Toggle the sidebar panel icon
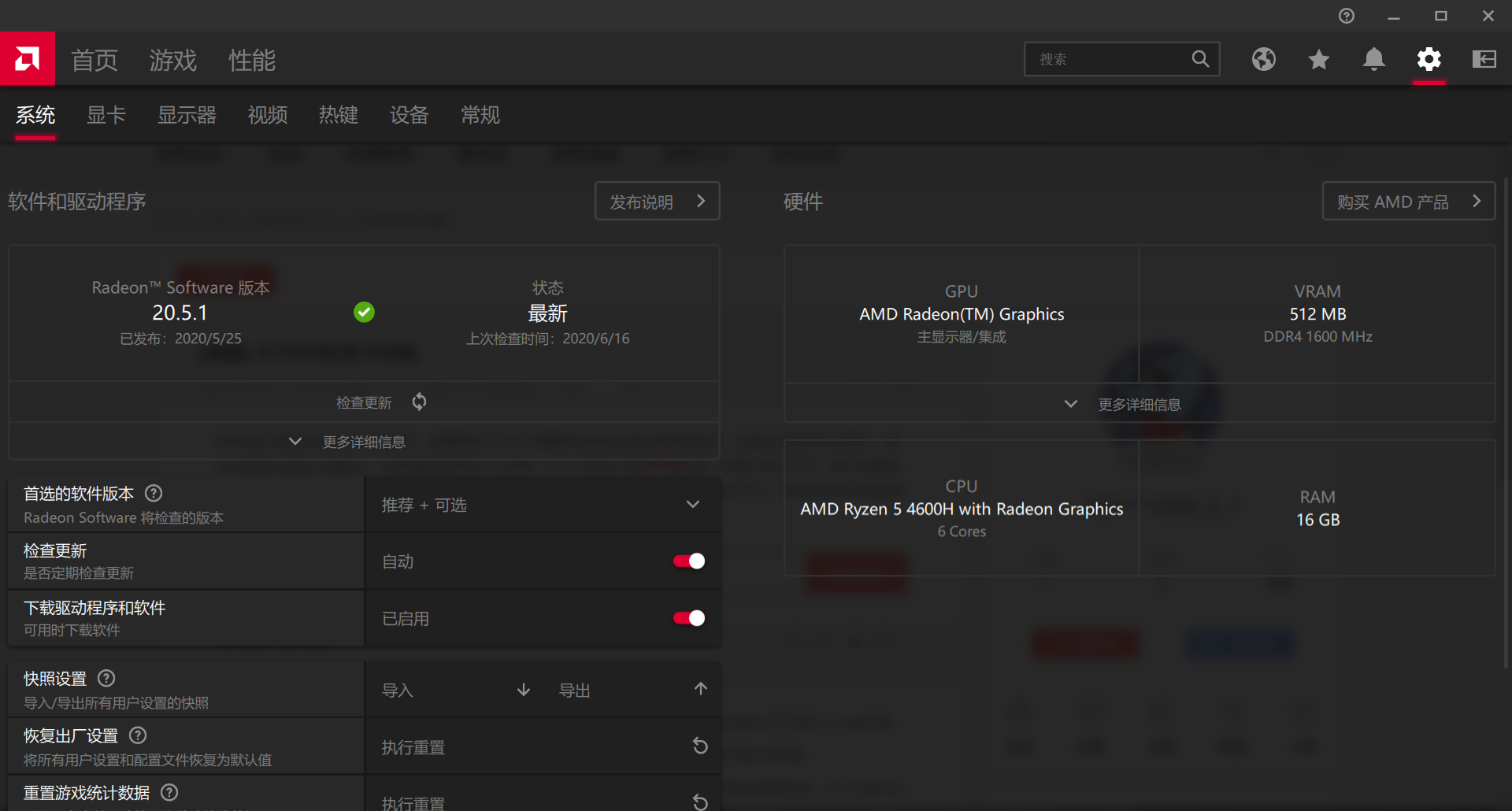This screenshot has width=1512, height=811. tap(1484, 59)
